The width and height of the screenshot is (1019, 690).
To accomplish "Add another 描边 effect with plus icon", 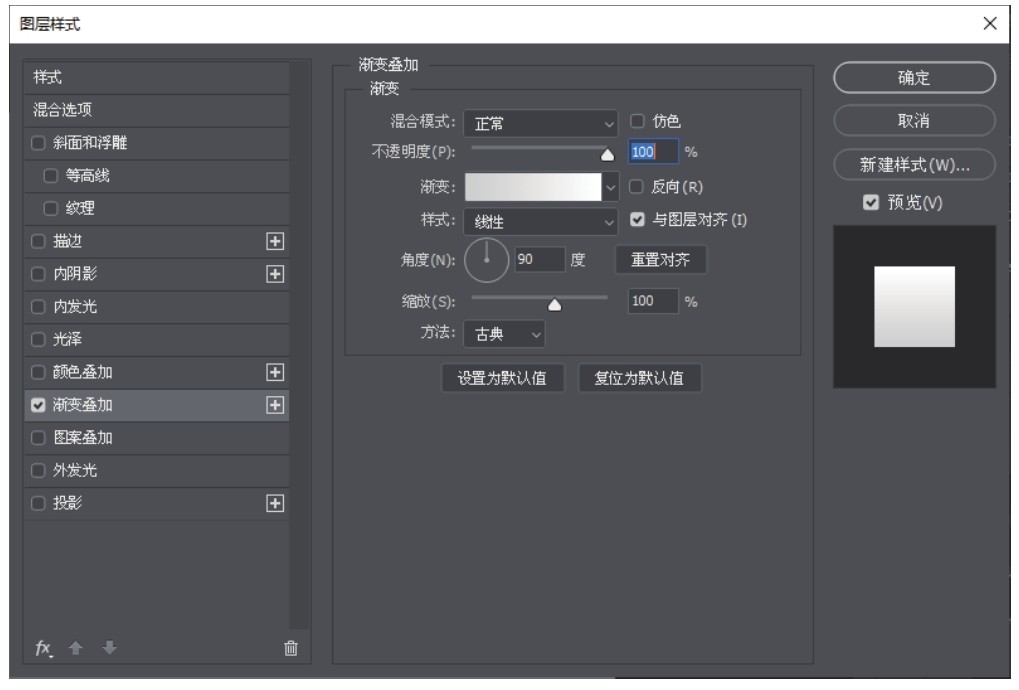I will click(275, 241).
